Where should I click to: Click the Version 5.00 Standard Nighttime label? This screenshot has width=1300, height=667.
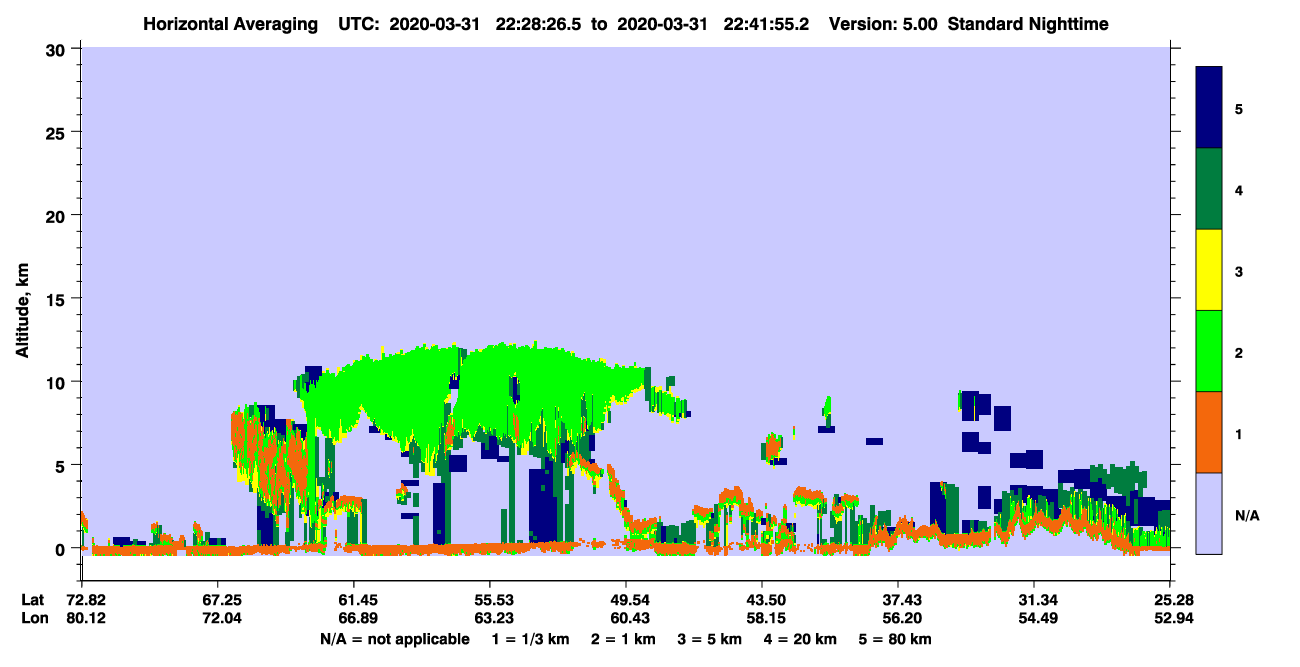click(968, 23)
